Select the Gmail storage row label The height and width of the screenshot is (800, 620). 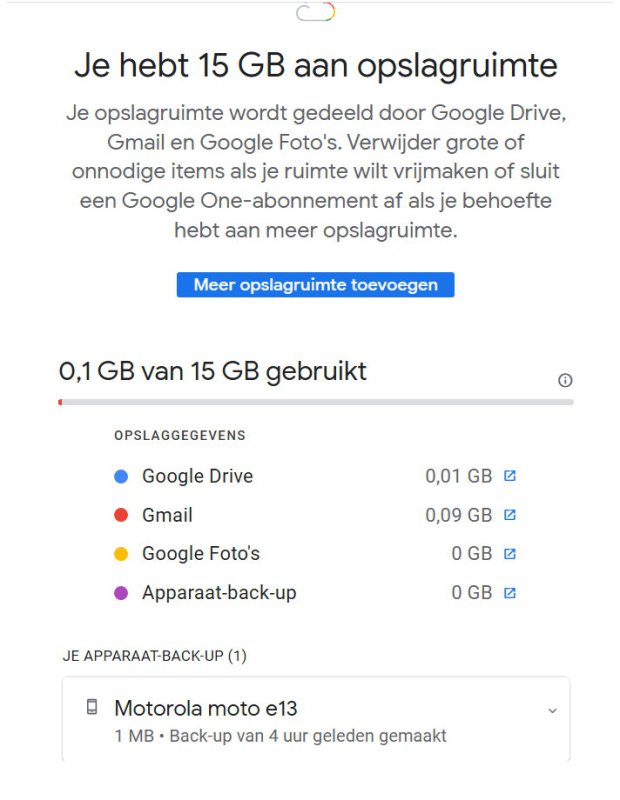167,515
